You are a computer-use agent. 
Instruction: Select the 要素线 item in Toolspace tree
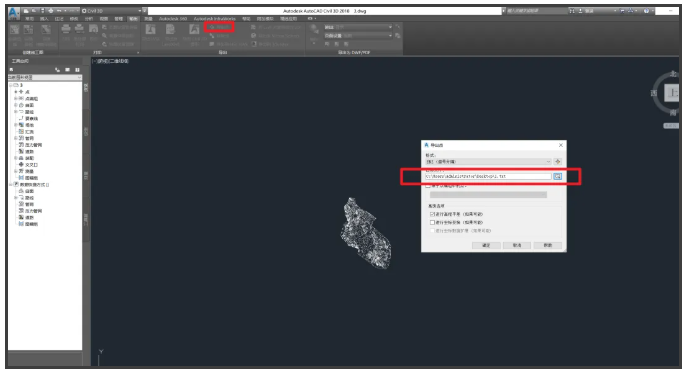tap(31, 118)
